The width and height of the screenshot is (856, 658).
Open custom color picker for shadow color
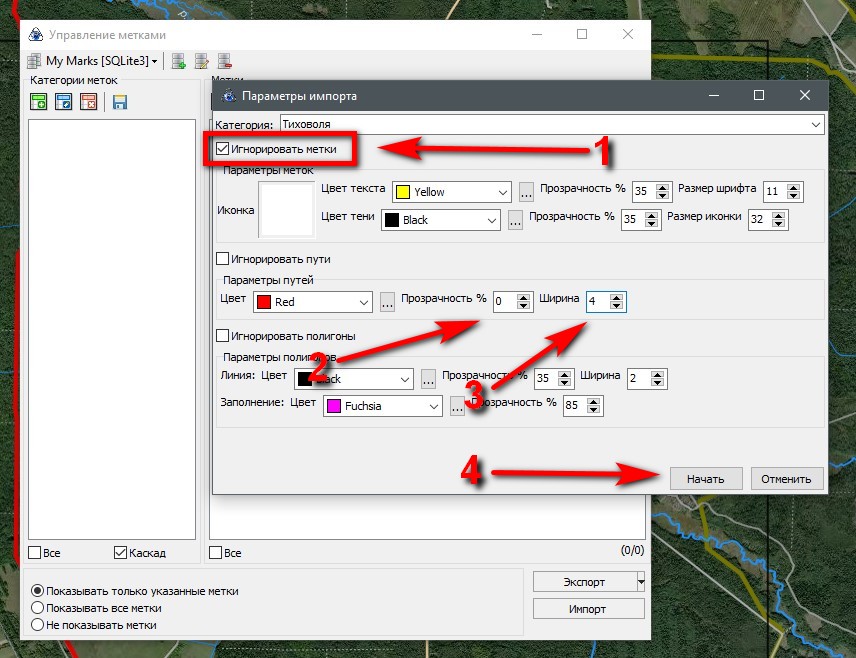coord(515,220)
